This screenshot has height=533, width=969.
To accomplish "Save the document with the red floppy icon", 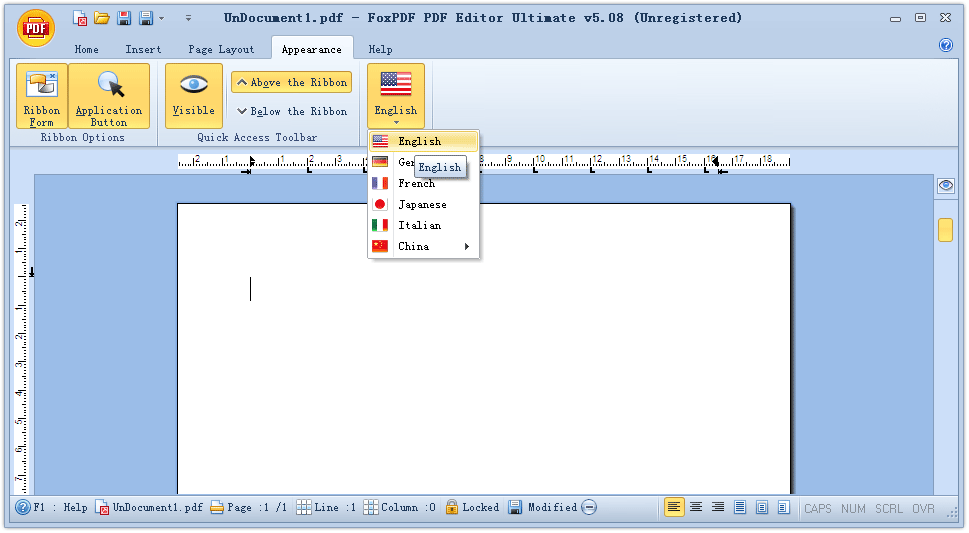I will [124, 19].
